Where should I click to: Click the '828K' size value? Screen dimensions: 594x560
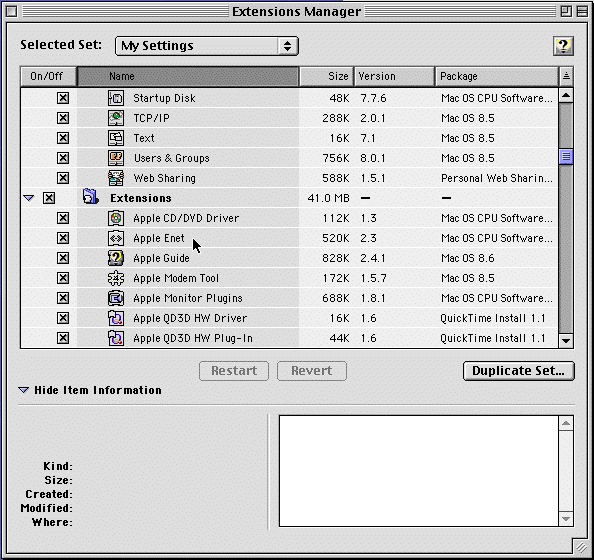click(336, 258)
